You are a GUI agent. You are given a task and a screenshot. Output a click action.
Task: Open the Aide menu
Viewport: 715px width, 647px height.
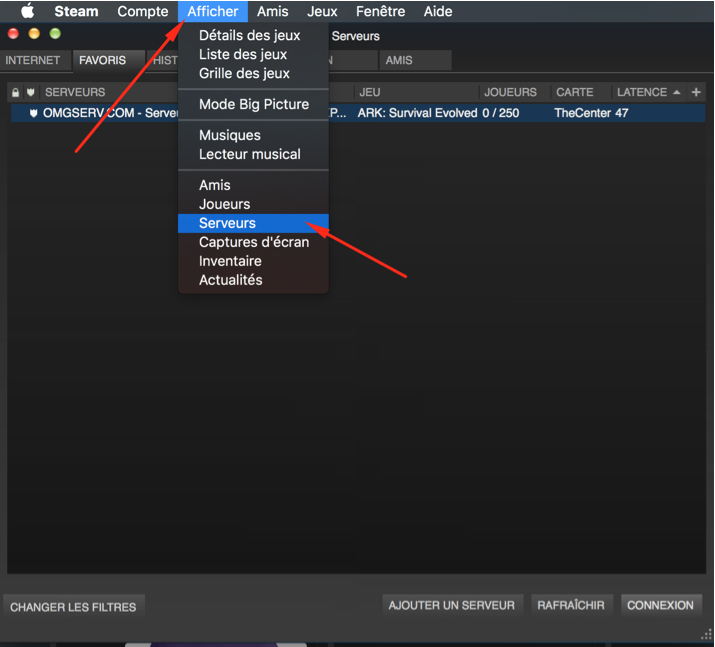tap(438, 11)
